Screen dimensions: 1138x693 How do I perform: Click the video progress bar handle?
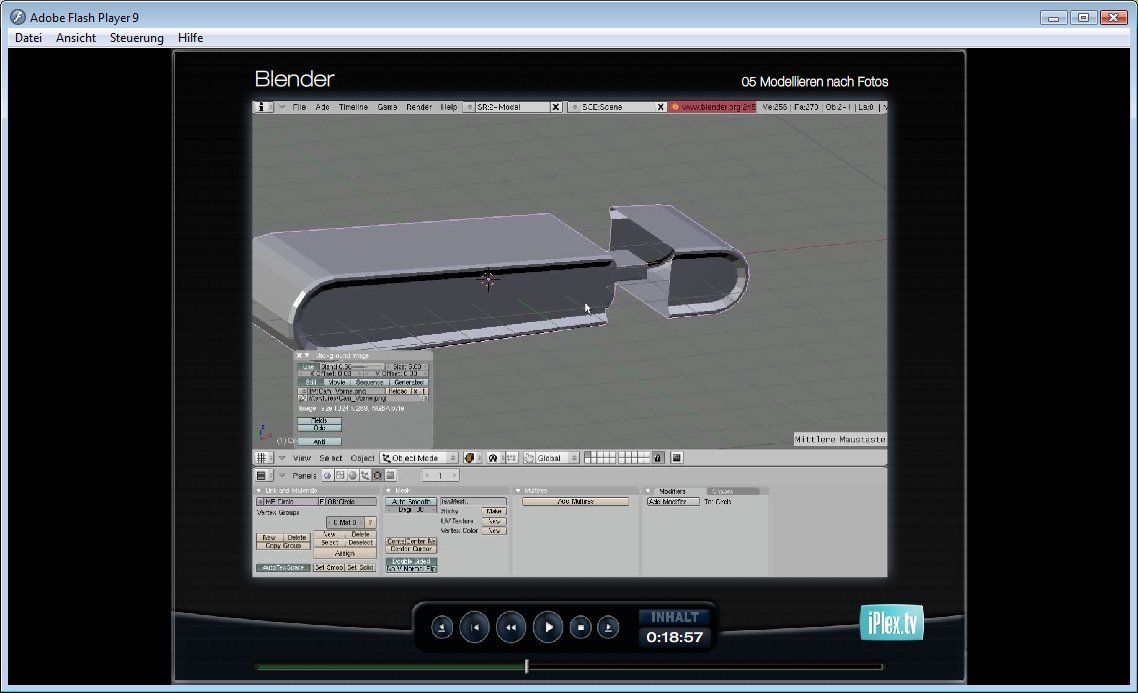(527, 666)
